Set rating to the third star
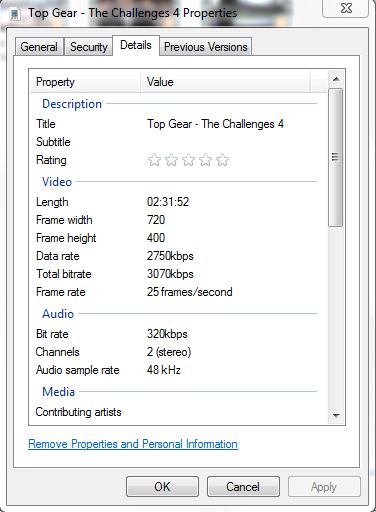 coord(188,160)
